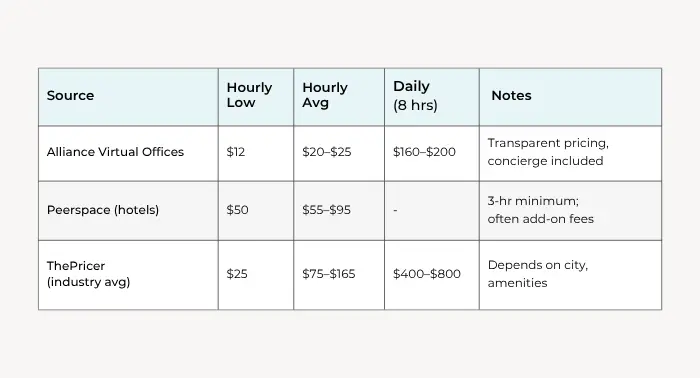Select the $50 hourly low cell
This screenshot has width=700, height=378.
tap(256, 211)
